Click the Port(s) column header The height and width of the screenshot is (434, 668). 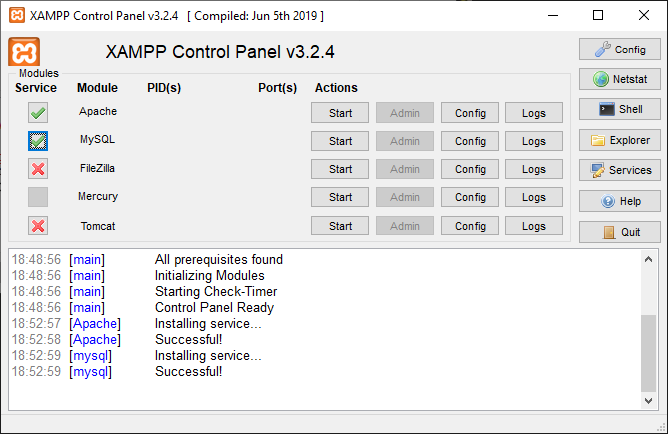click(x=277, y=88)
